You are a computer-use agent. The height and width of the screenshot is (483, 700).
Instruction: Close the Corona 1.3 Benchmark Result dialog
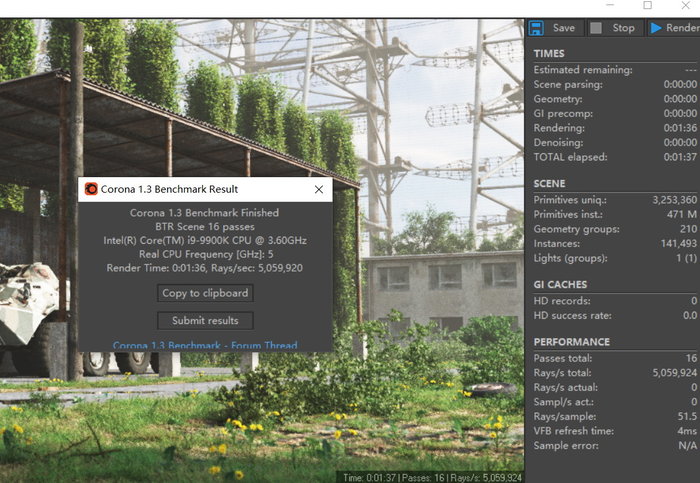[319, 189]
